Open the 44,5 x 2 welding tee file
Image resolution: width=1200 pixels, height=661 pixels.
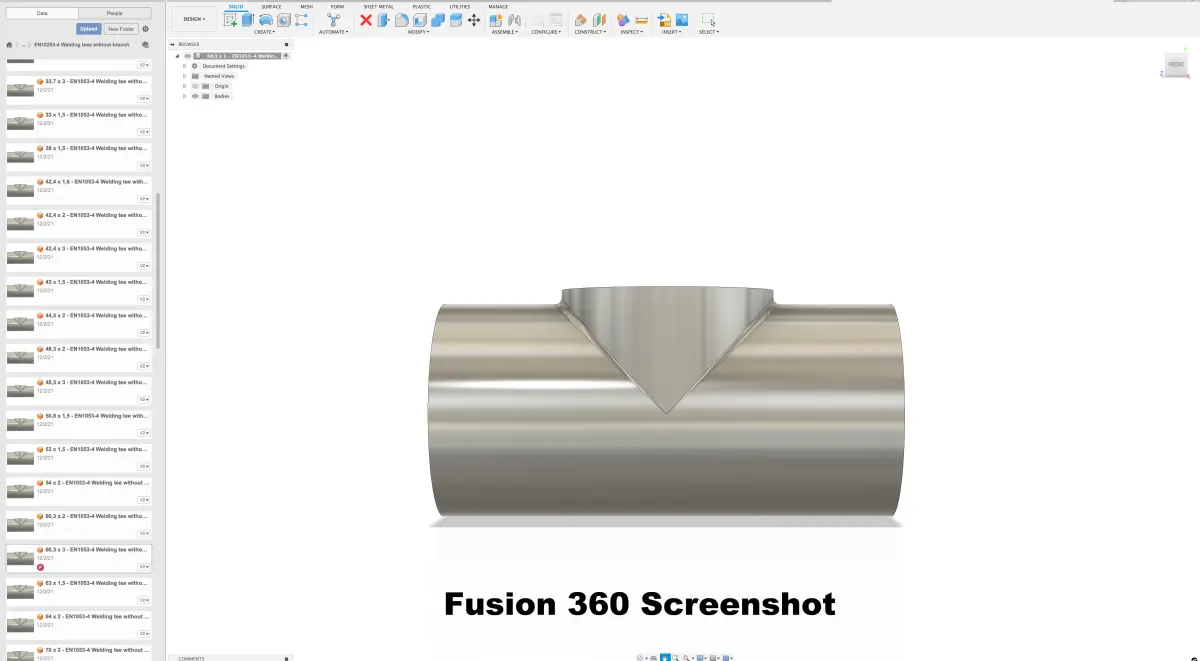point(78,326)
